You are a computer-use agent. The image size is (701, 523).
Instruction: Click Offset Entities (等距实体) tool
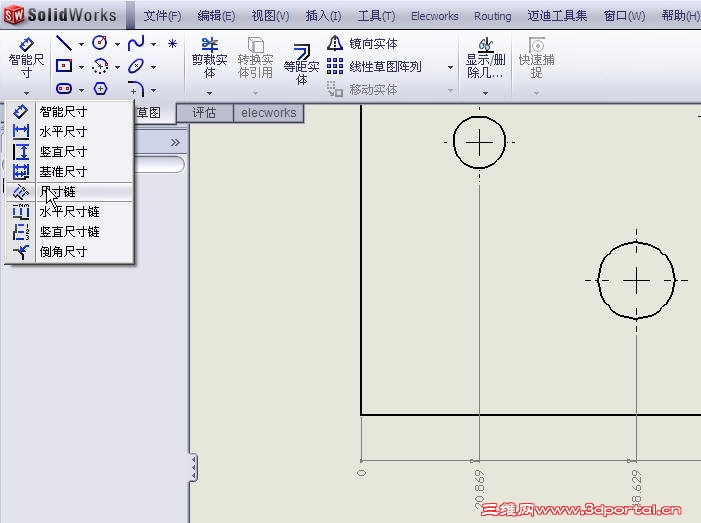click(x=301, y=63)
